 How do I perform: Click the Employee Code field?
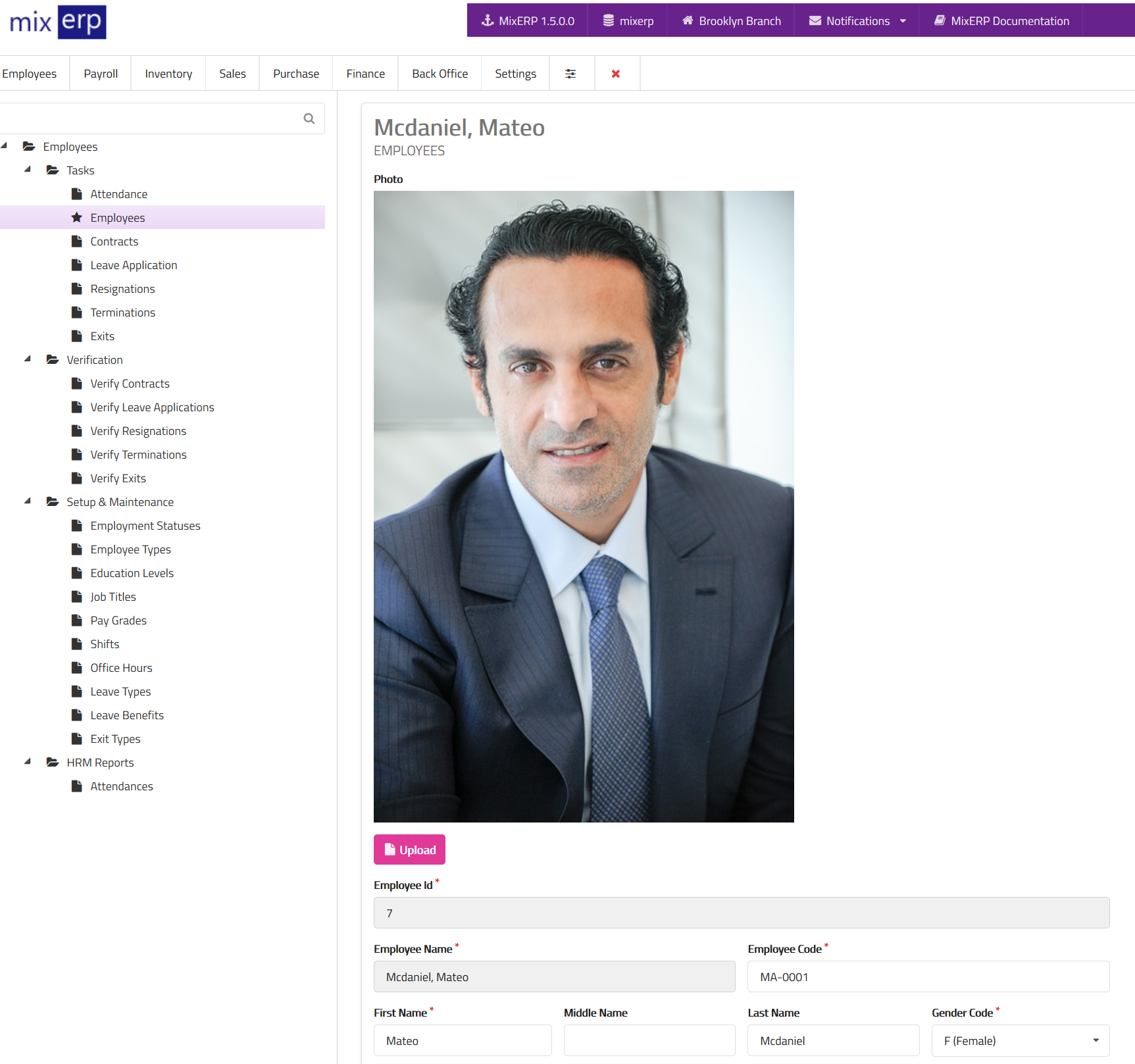(928, 976)
